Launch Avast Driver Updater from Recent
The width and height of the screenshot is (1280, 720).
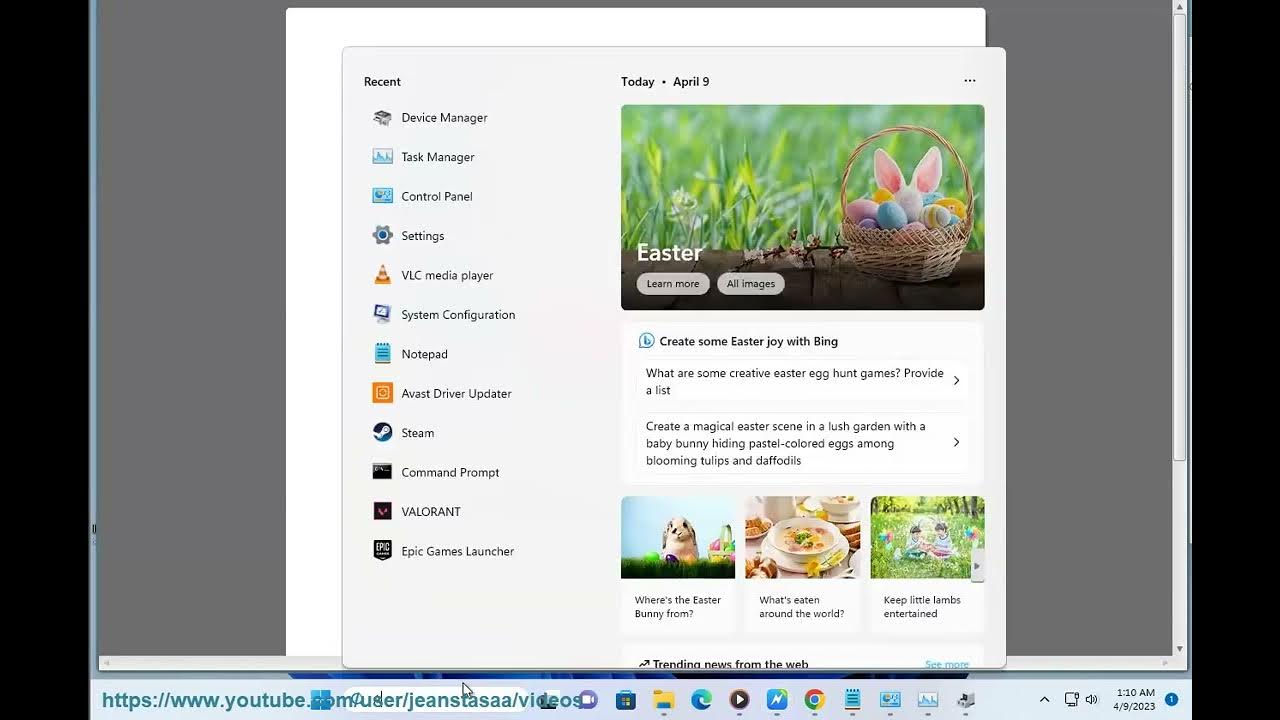(442, 393)
